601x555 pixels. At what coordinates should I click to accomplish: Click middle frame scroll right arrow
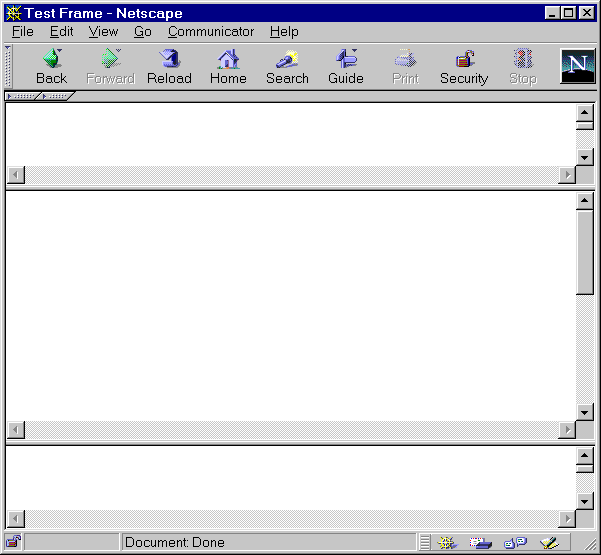567,430
